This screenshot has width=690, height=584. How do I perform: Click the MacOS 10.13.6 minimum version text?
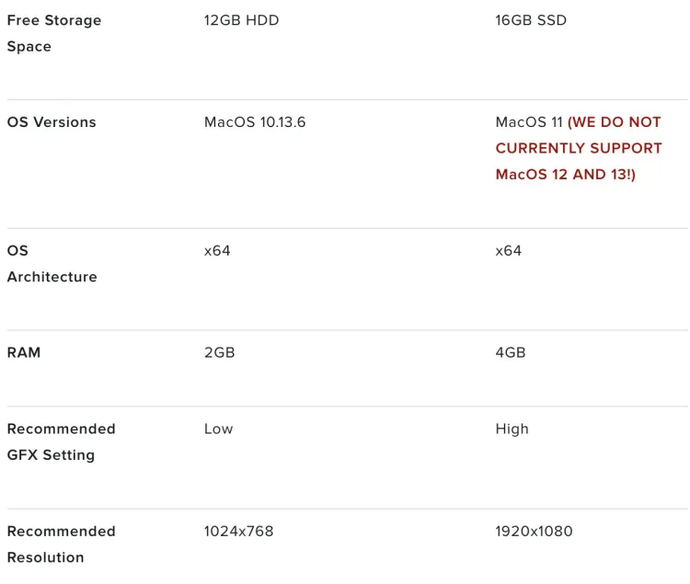pyautogui.click(x=254, y=122)
